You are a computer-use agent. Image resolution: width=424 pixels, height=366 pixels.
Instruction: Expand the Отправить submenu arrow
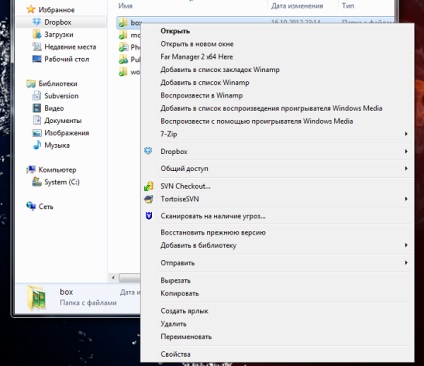click(406, 263)
